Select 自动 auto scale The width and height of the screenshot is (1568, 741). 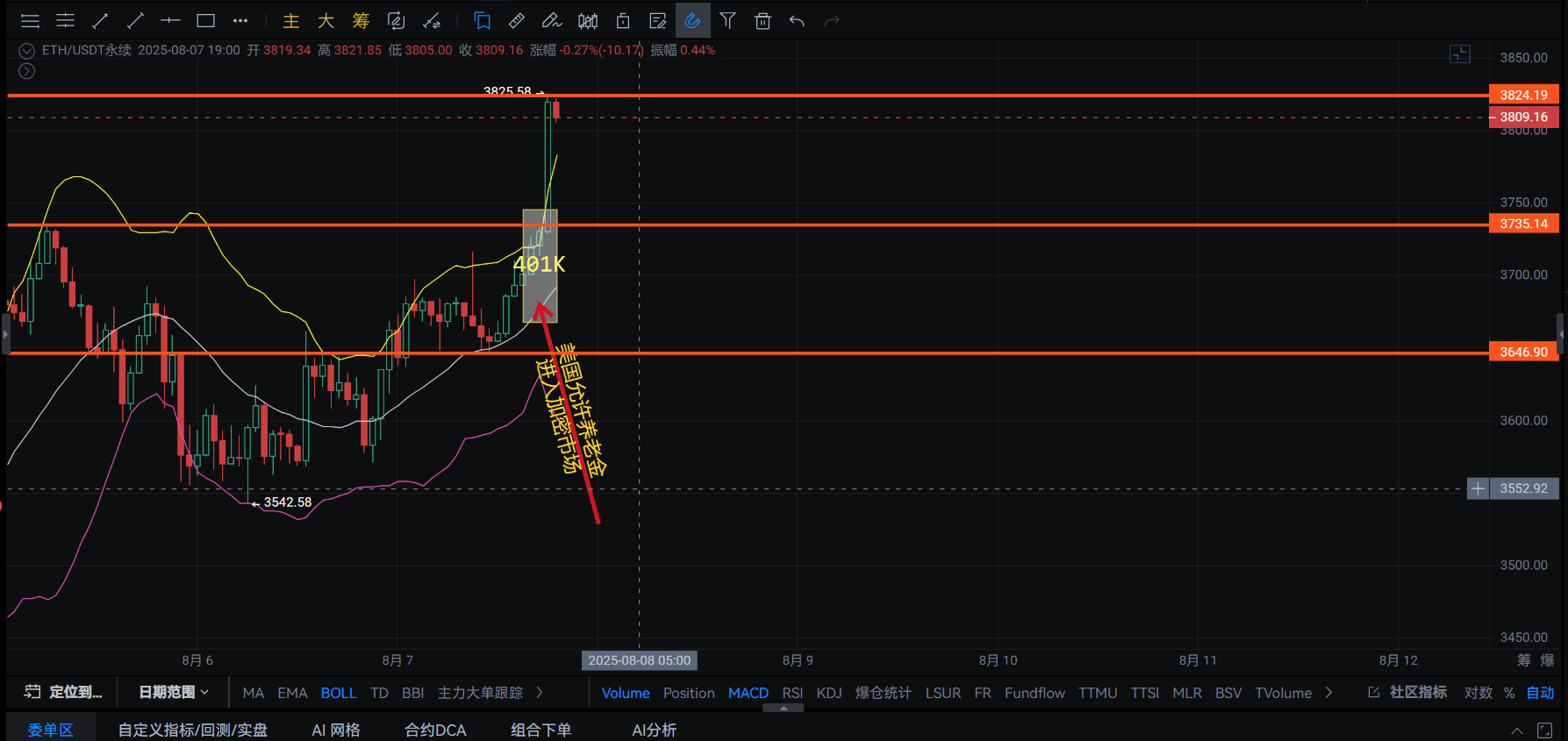pyautogui.click(x=1540, y=693)
